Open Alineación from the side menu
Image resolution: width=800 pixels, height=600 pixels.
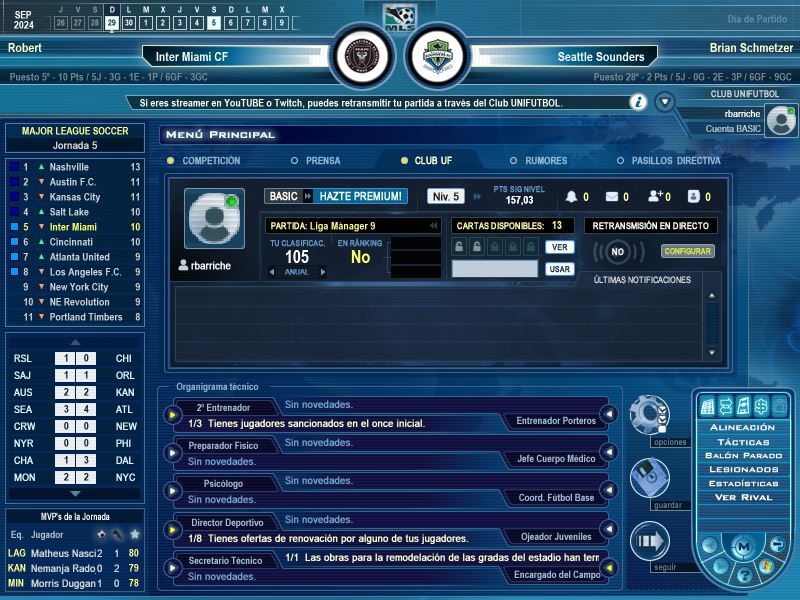(x=742, y=427)
